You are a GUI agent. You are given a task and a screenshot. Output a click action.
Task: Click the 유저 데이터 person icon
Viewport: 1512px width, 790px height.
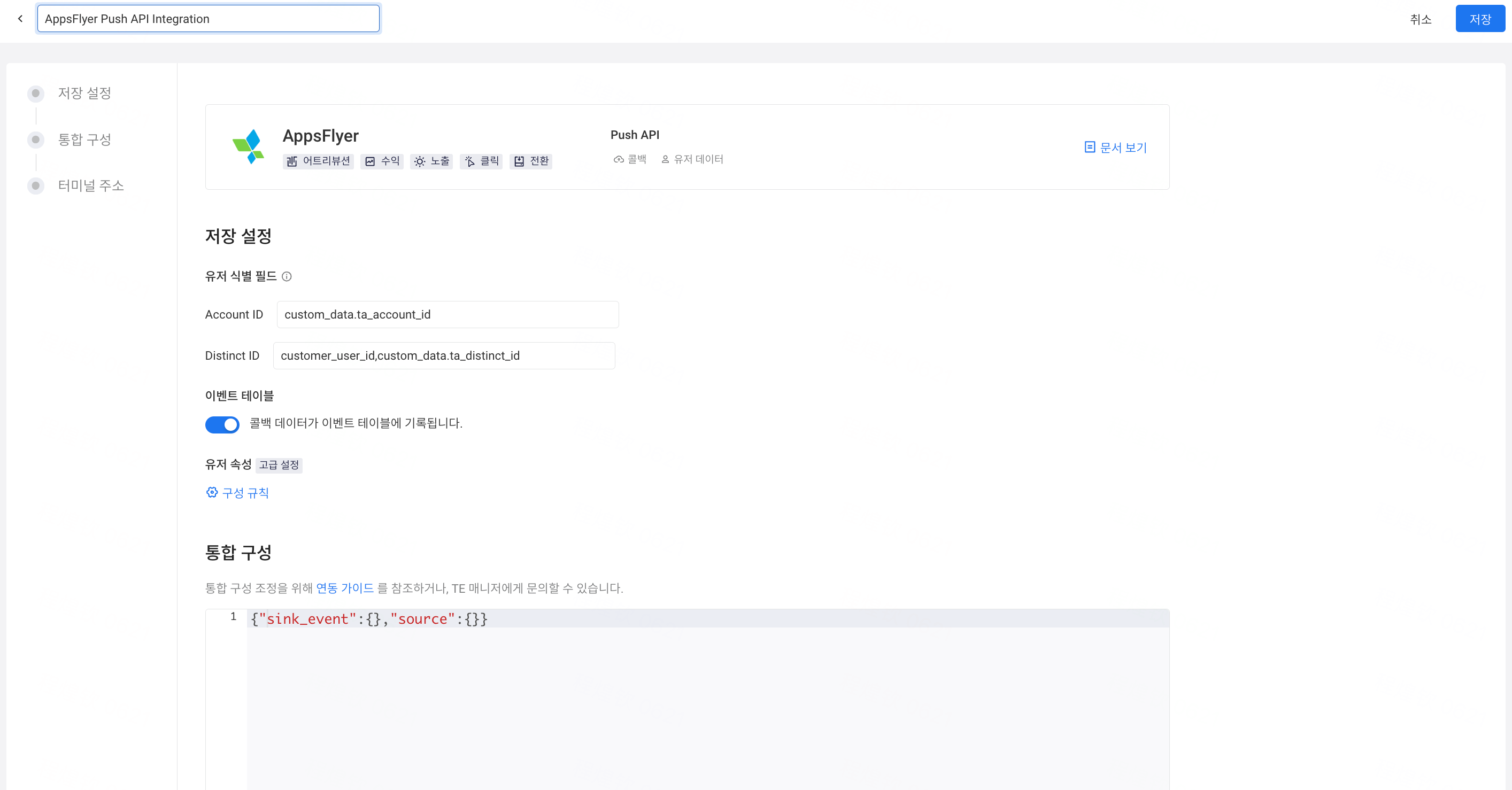[x=666, y=160]
